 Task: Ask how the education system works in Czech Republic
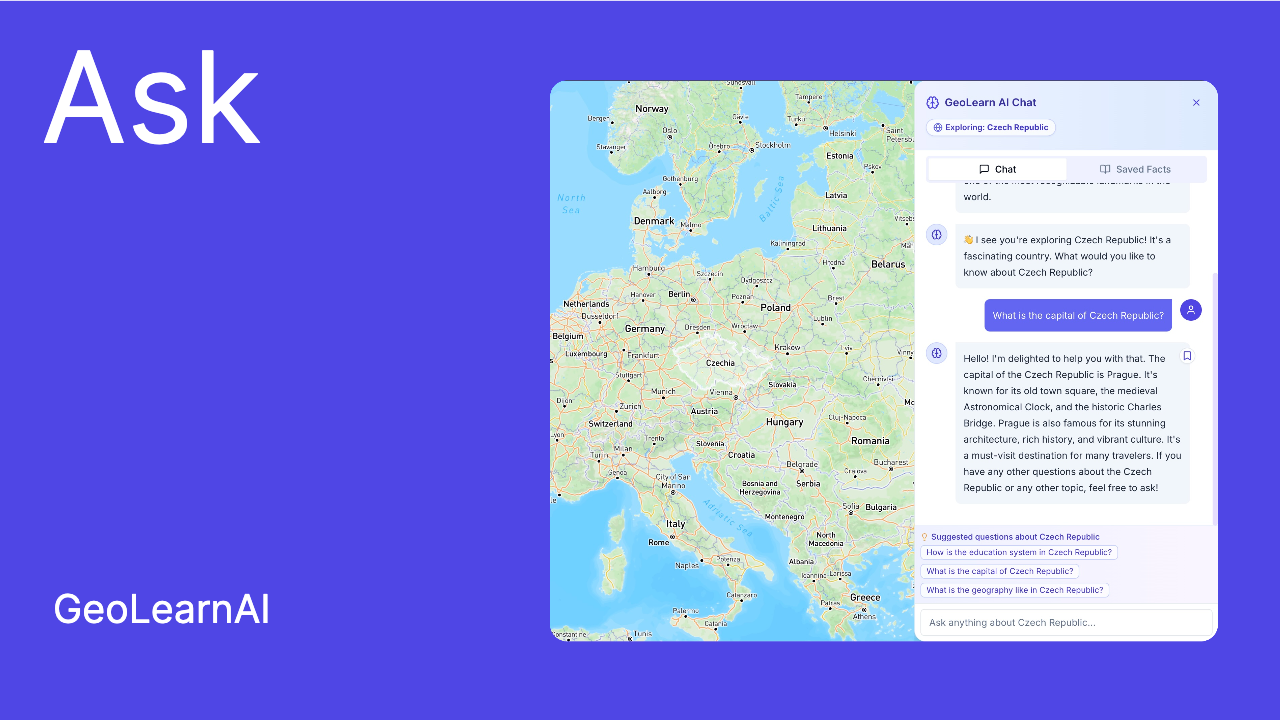point(1018,552)
